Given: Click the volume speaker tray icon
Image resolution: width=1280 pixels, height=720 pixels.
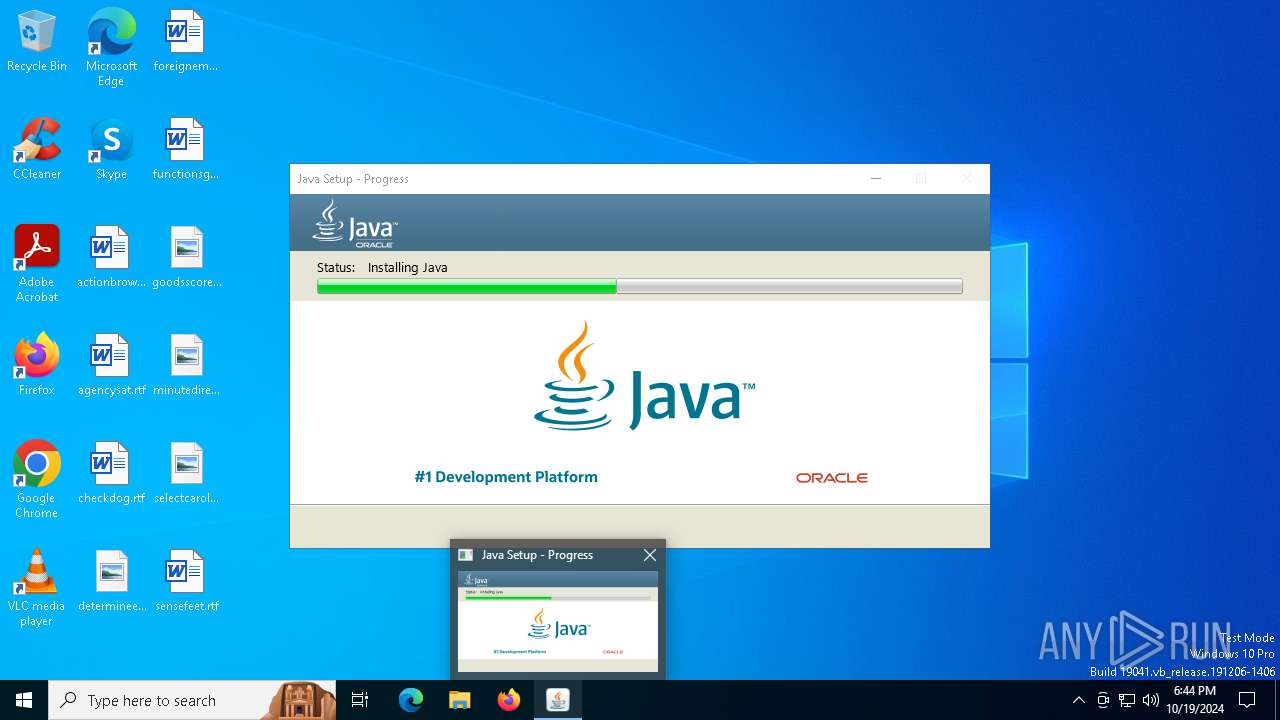Looking at the screenshot, I should (1151, 700).
